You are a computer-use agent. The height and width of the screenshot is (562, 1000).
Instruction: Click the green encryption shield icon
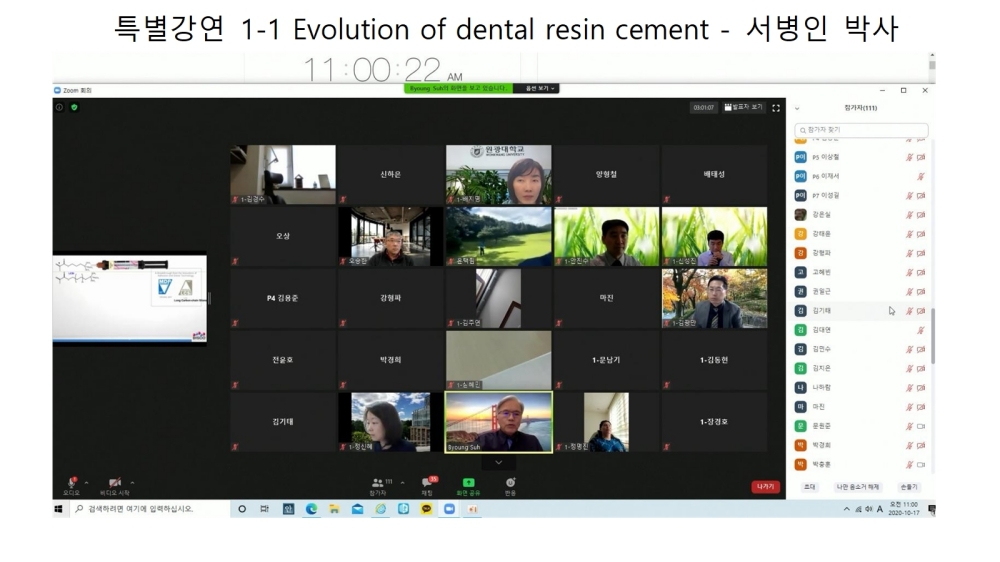(74, 107)
